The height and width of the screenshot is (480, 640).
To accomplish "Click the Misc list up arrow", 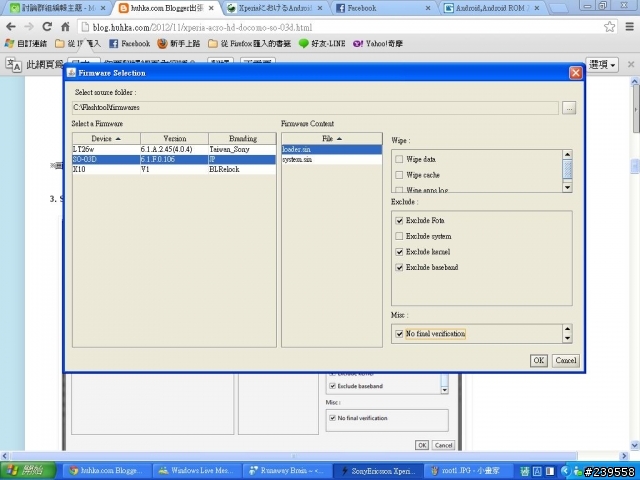I will click(567, 329).
